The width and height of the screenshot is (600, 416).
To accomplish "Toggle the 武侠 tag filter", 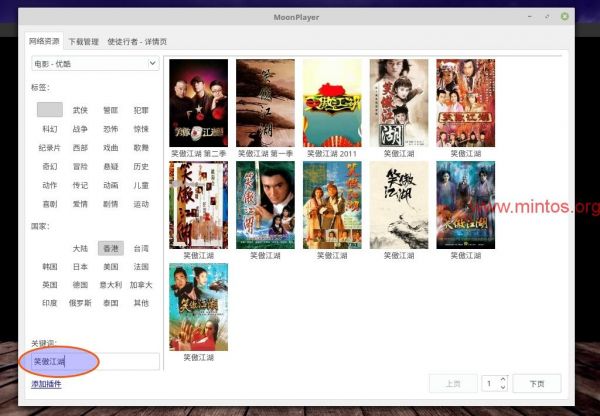I will pyautogui.click(x=80, y=110).
